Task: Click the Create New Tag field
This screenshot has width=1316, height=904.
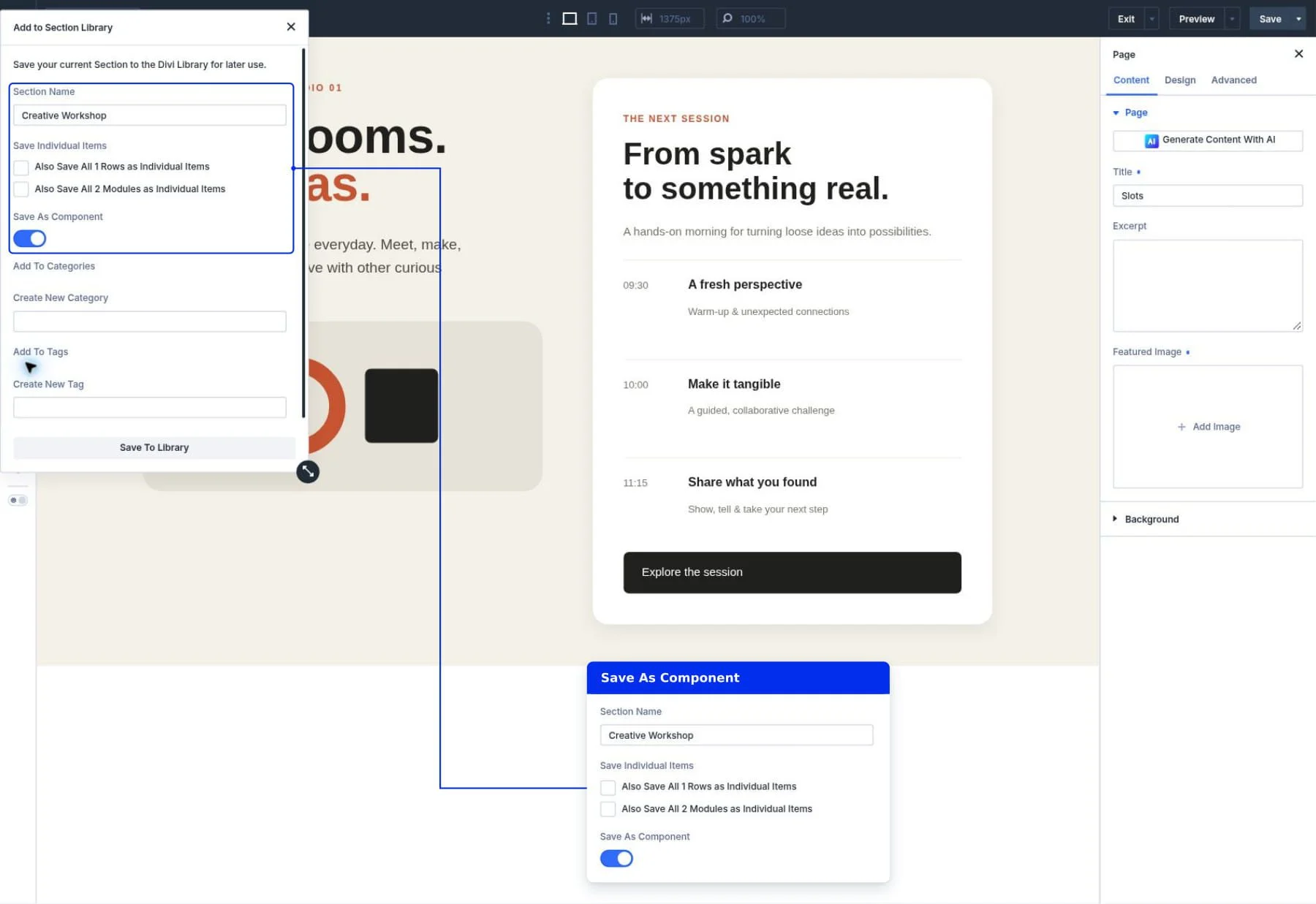Action: [150, 407]
